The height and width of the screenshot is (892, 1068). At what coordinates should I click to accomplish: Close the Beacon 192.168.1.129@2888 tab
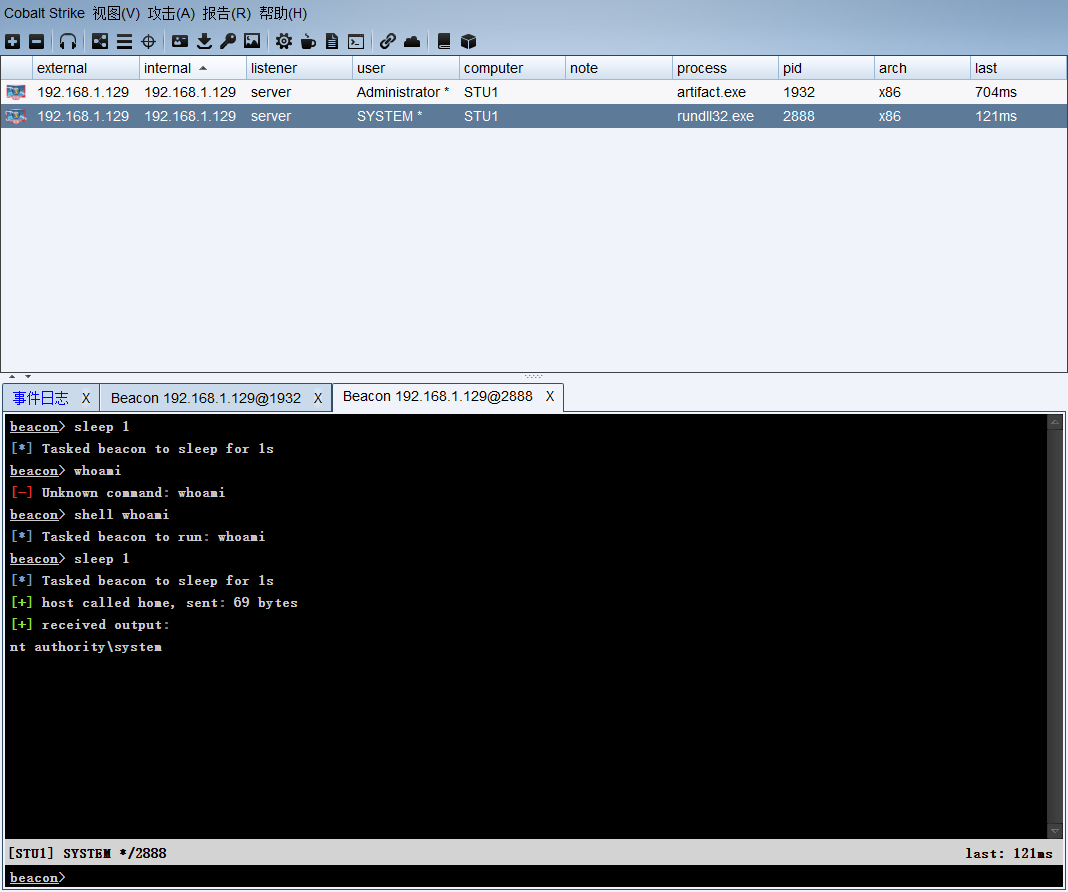pos(550,396)
